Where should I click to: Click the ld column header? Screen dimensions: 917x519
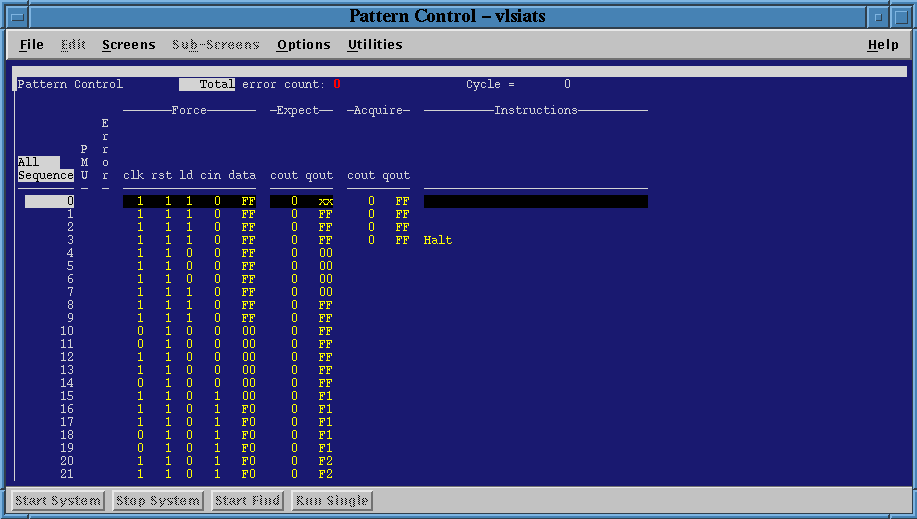(186, 175)
